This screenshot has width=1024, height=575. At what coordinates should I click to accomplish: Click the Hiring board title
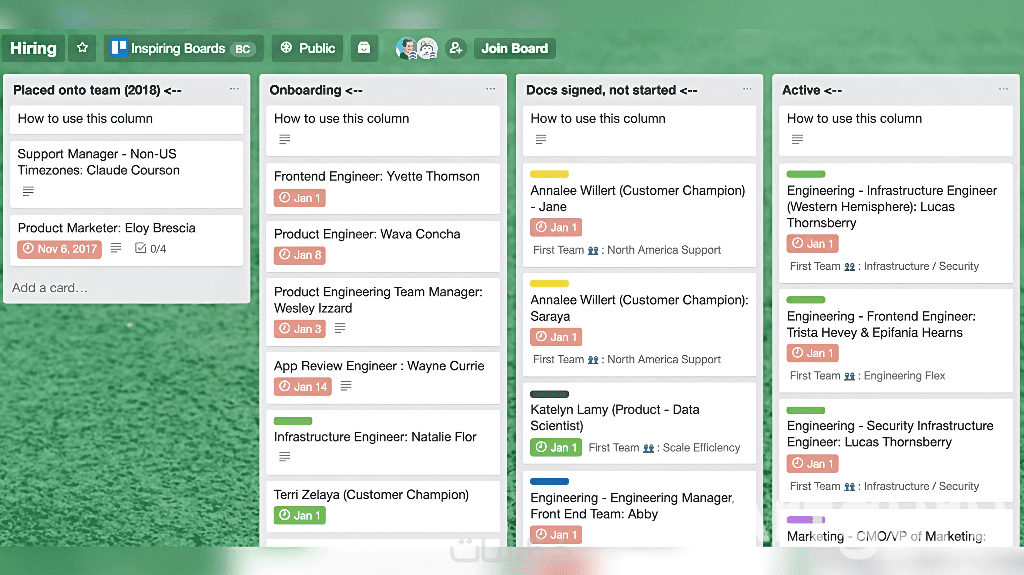pyautogui.click(x=33, y=48)
